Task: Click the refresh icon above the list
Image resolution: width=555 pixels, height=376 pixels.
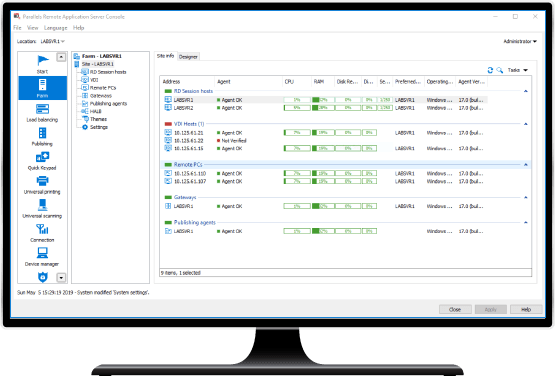Action: 490,70
